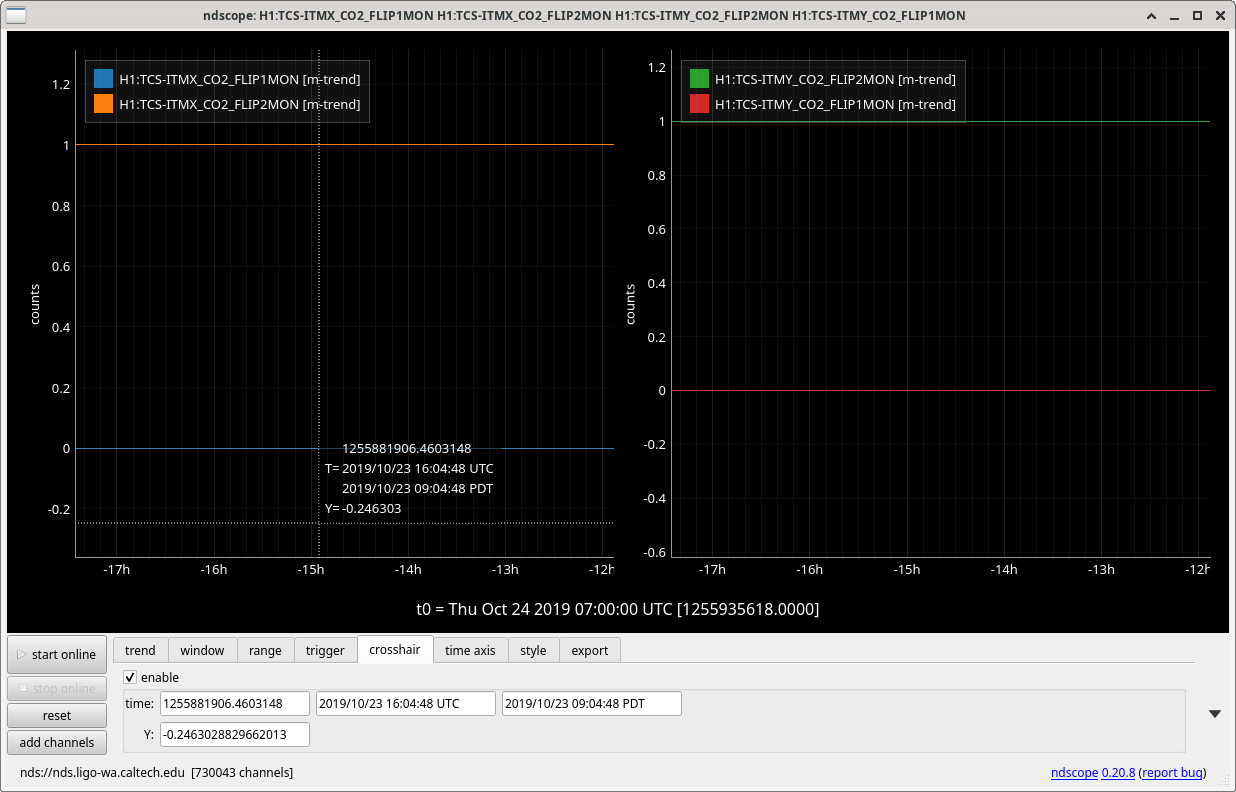Click the crosshair GPS time 1255881906.4603148 readout
The height and width of the screenshot is (792, 1236).
click(x=406, y=448)
